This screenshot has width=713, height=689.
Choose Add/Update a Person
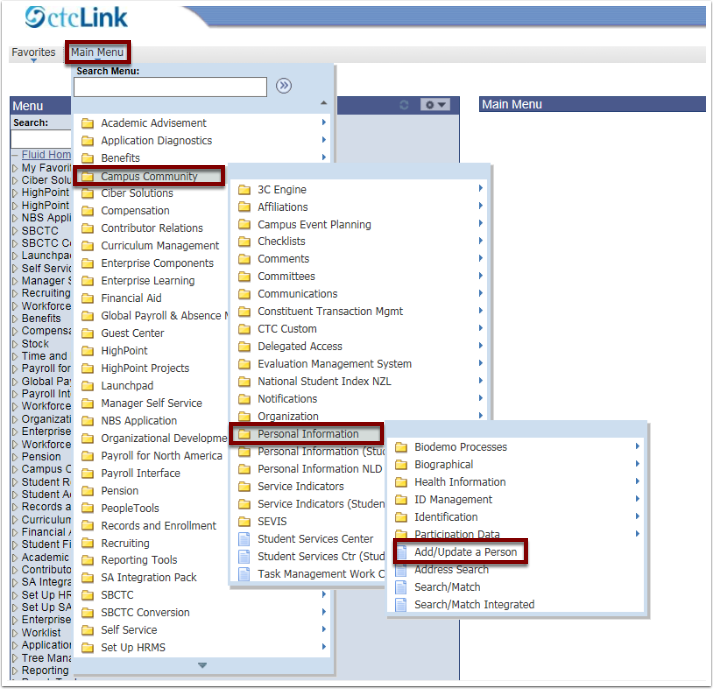coord(465,552)
